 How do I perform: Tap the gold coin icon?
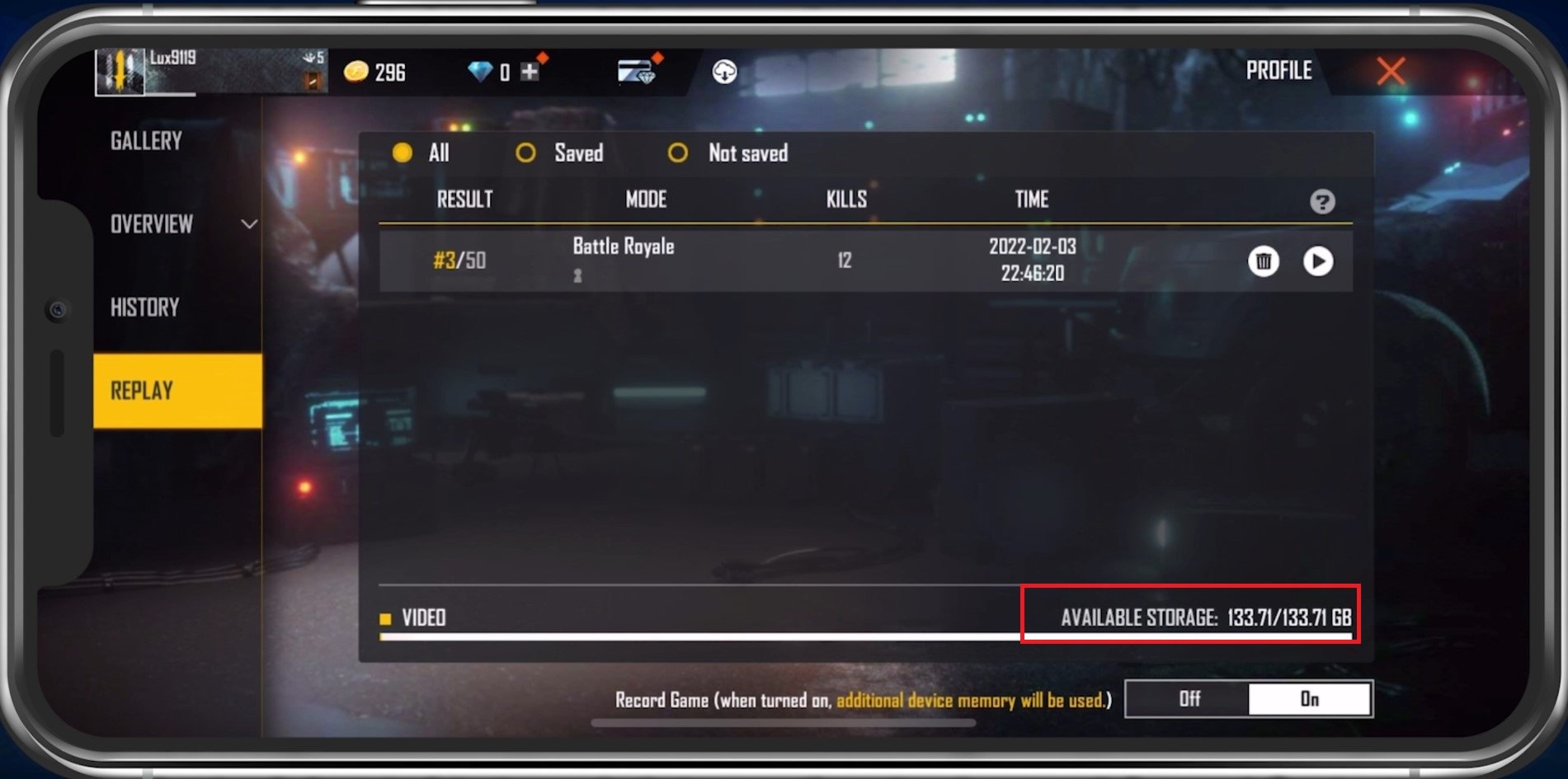coord(356,72)
